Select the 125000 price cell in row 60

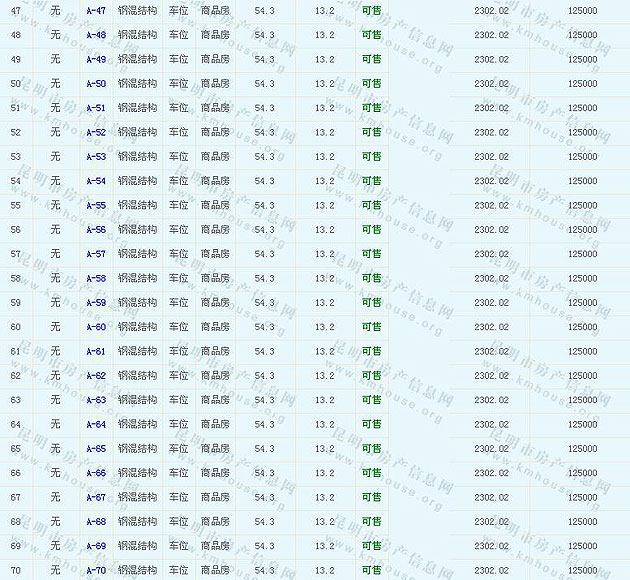coord(583,327)
